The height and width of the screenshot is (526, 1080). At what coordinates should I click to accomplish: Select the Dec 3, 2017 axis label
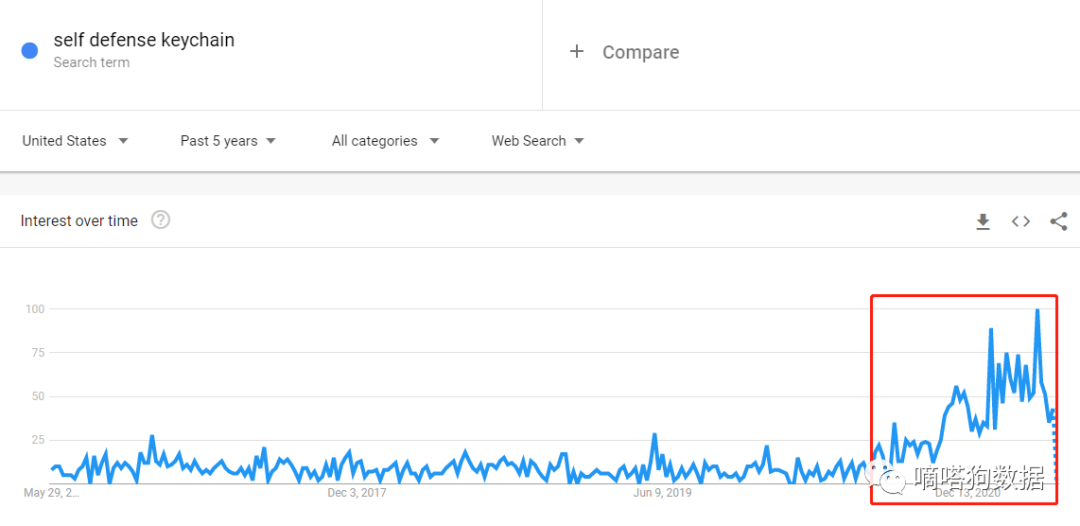point(357,493)
